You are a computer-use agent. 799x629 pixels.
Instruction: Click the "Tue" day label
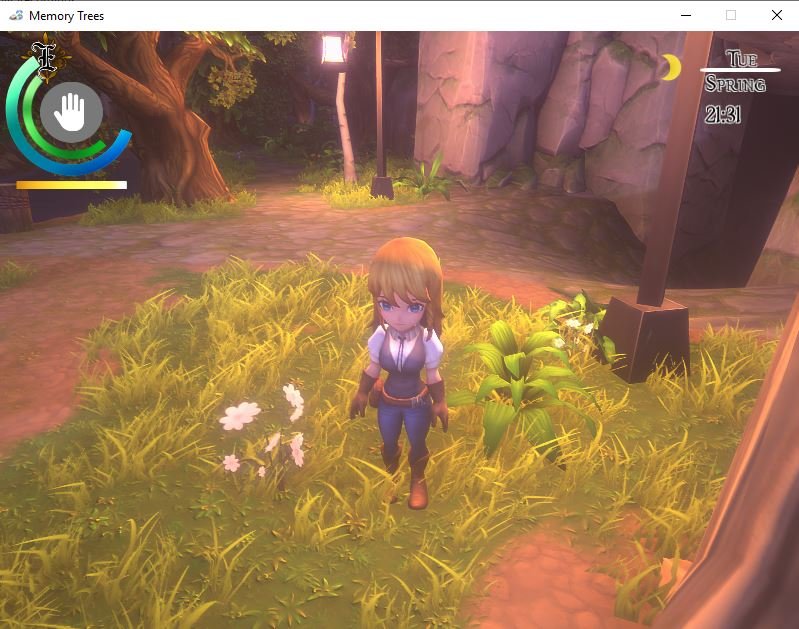tap(741, 58)
